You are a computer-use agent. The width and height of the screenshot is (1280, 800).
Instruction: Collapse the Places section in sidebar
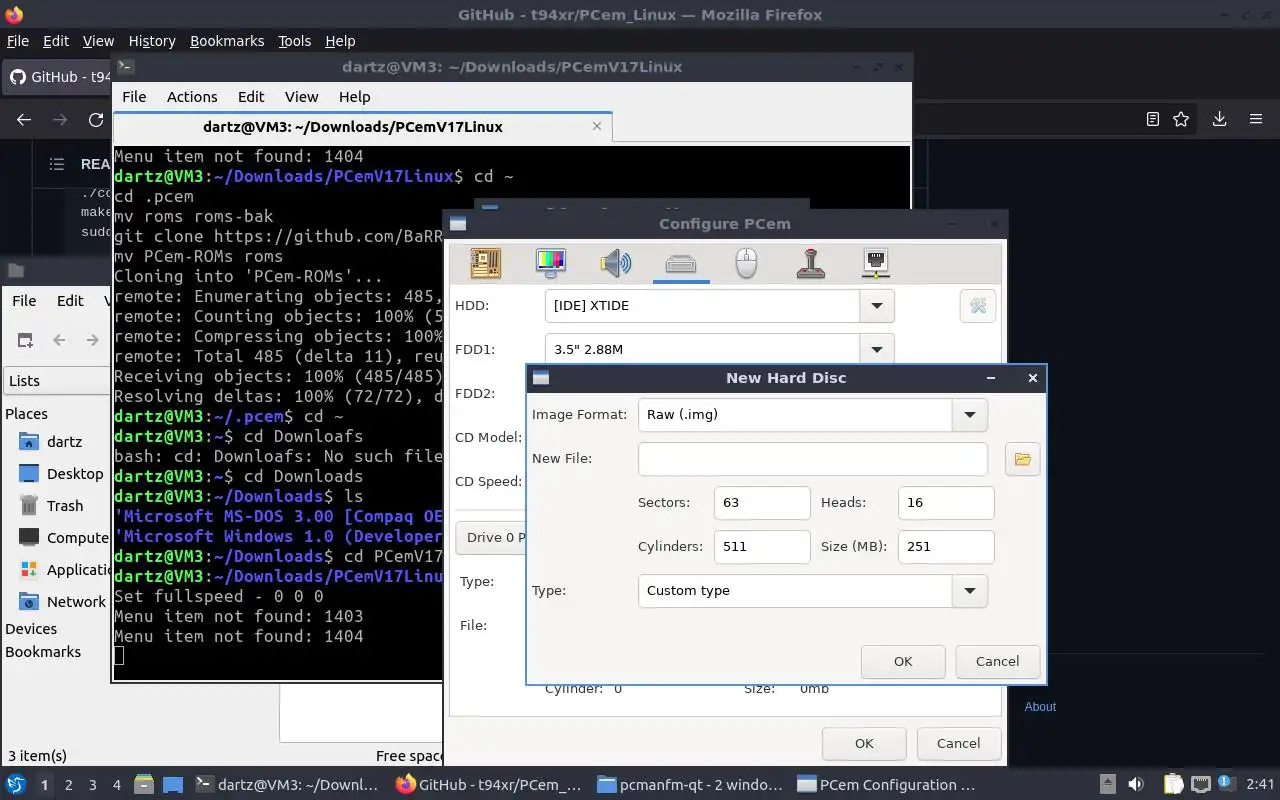(x=26, y=414)
